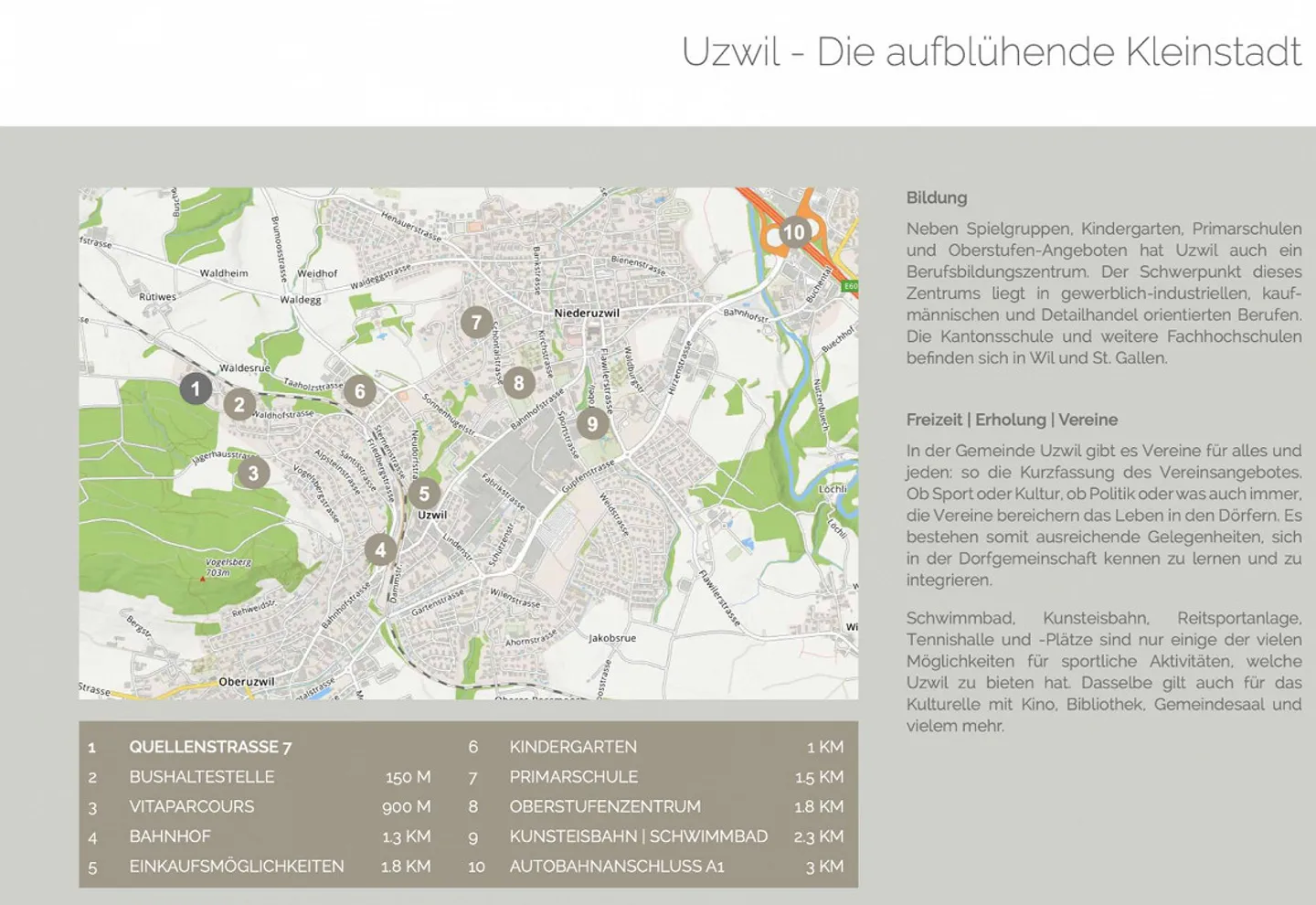Click marker 9 near Flawilerstrasse
The image size is (1316, 905).
tap(592, 423)
